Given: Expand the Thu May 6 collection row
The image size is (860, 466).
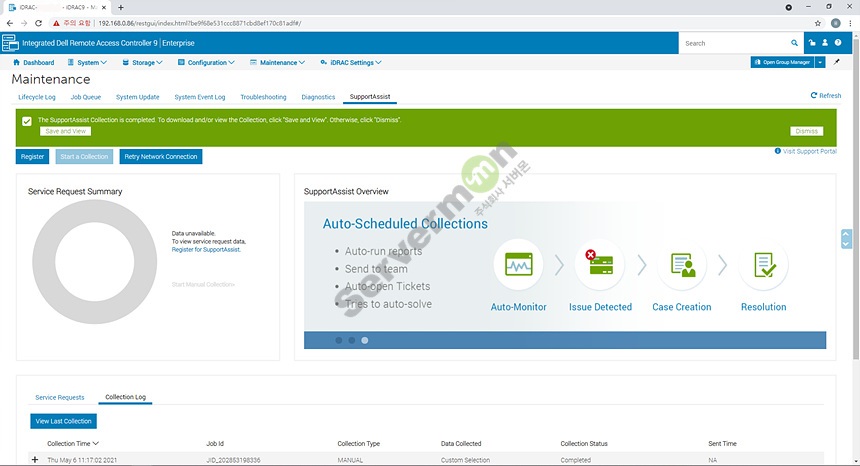Looking at the screenshot, I should pos(35,459).
